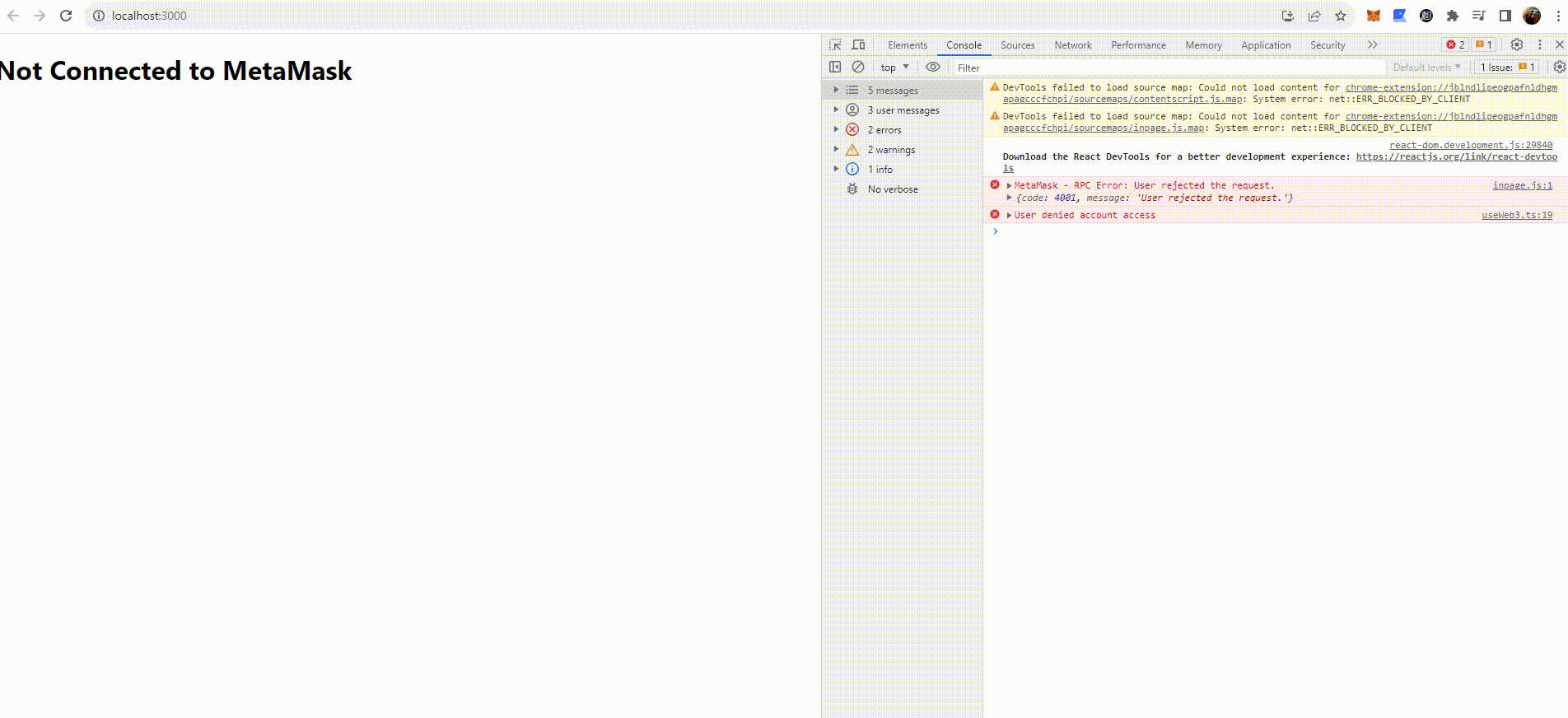Toggle browser side panel
Viewport: 1568px width, 718px height.
[1505, 16]
